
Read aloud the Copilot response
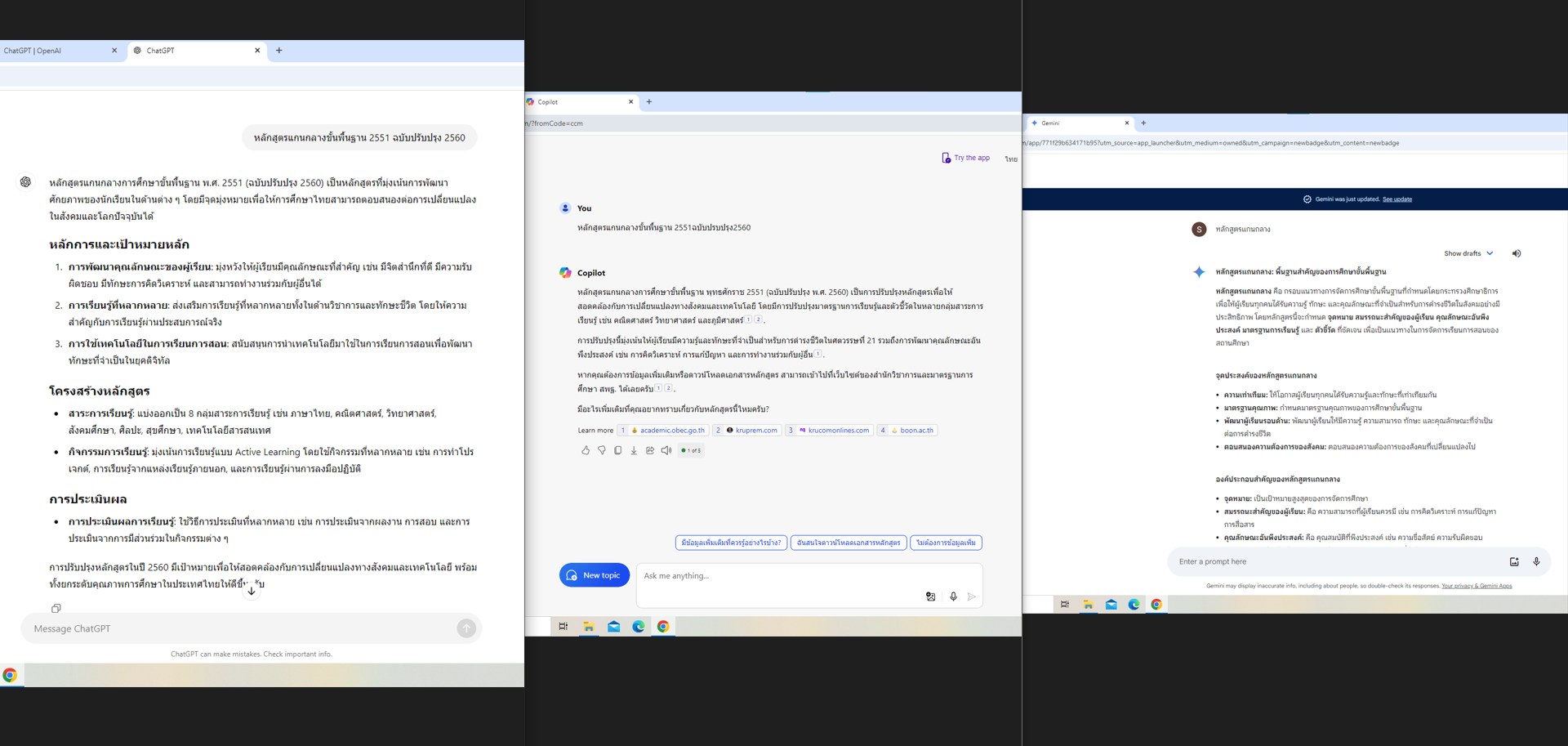click(x=666, y=450)
